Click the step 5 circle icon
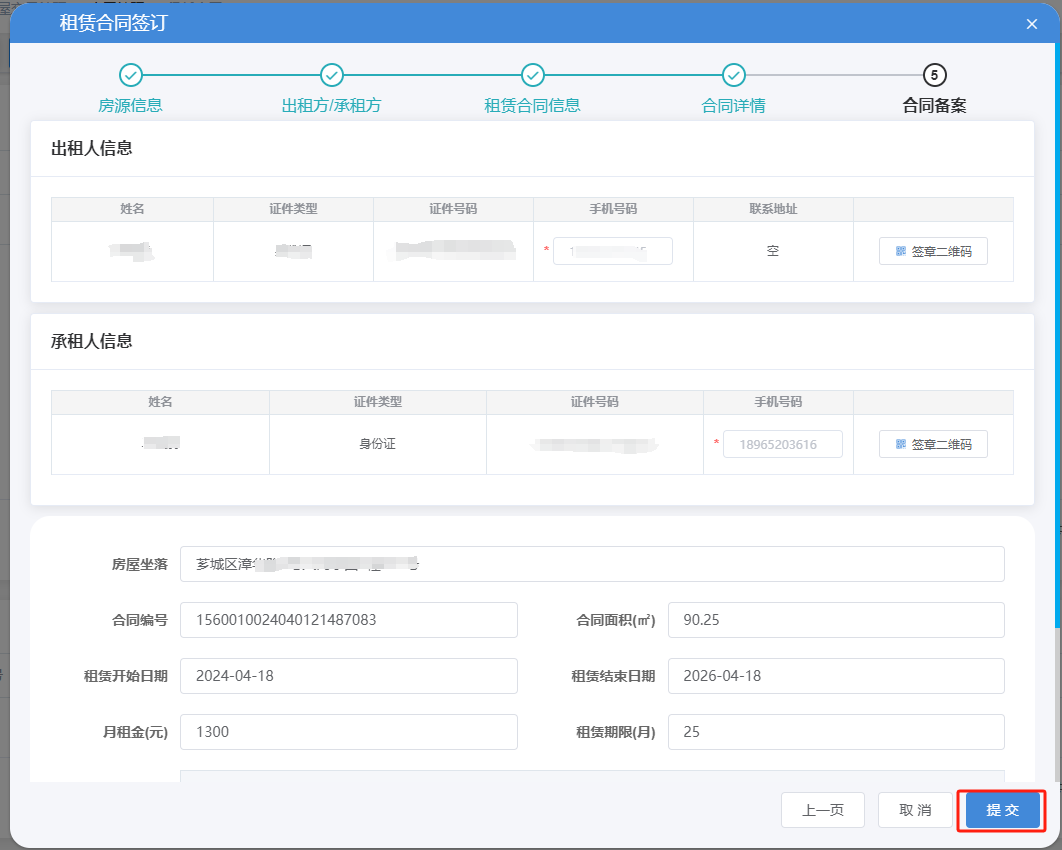The height and width of the screenshot is (850, 1062). pyautogui.click(x=935, y=75)
